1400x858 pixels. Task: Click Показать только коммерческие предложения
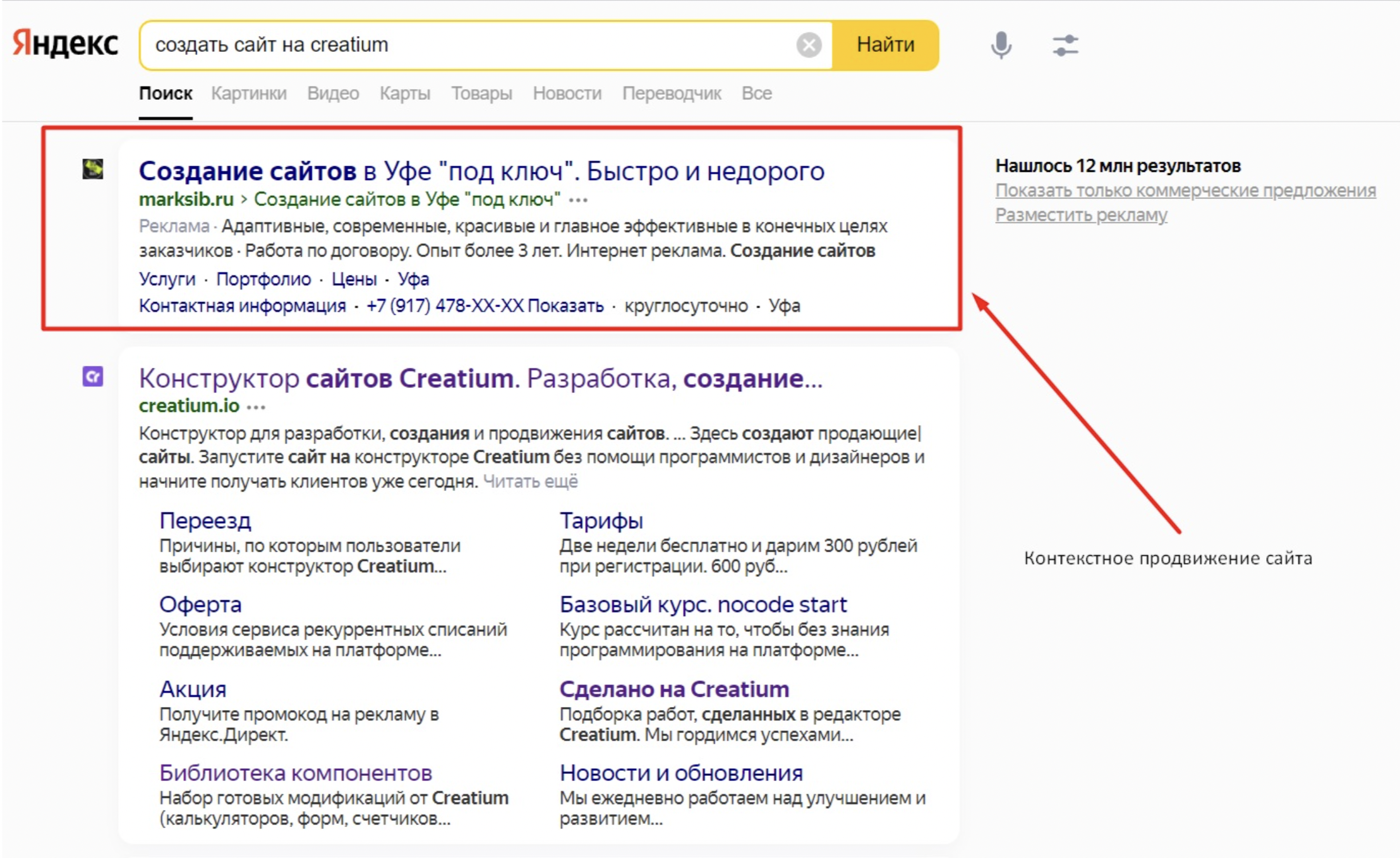point(1186,190)
